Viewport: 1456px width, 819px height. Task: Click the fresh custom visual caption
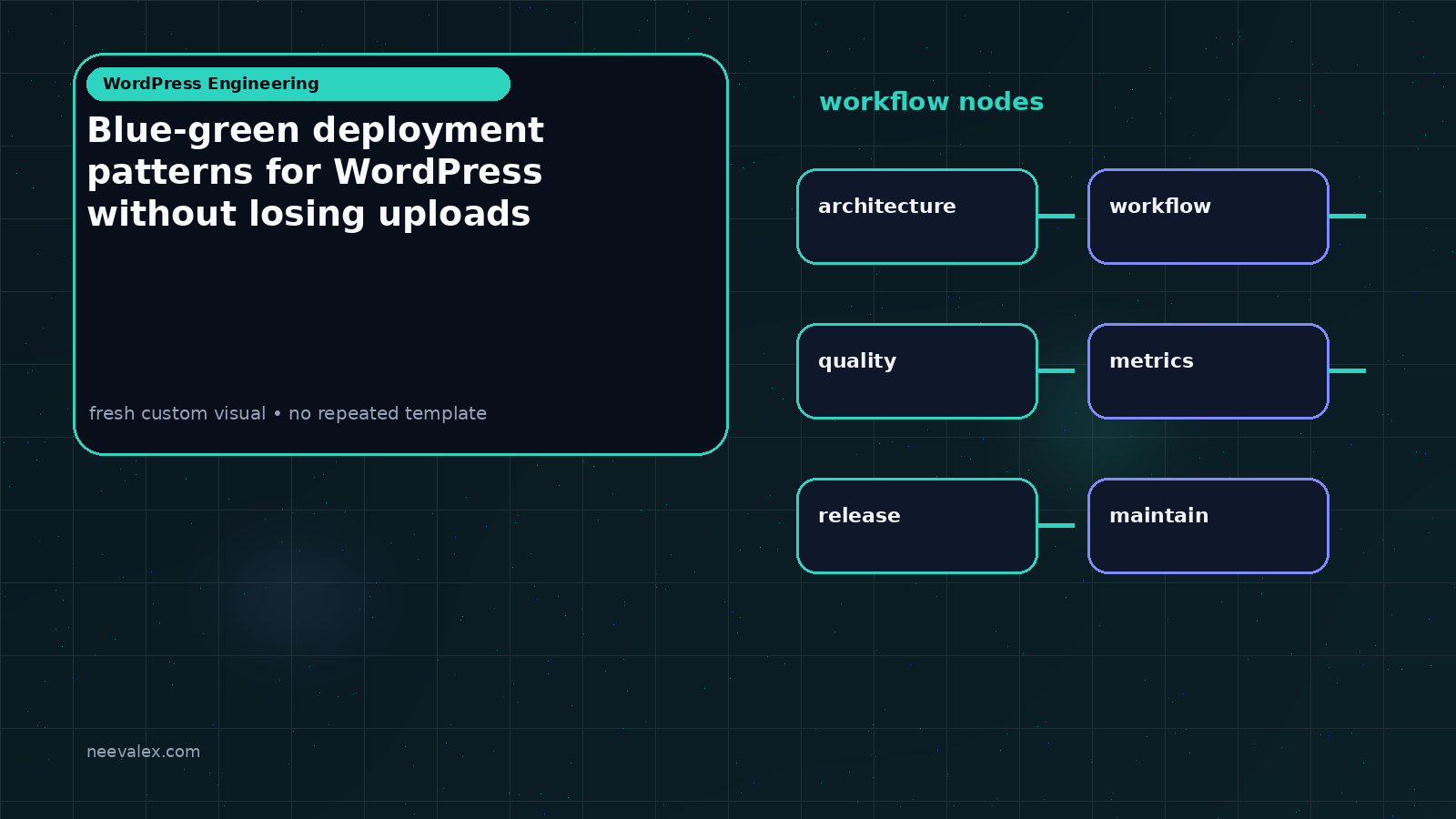pyautogui.click(x=288, y=413)
